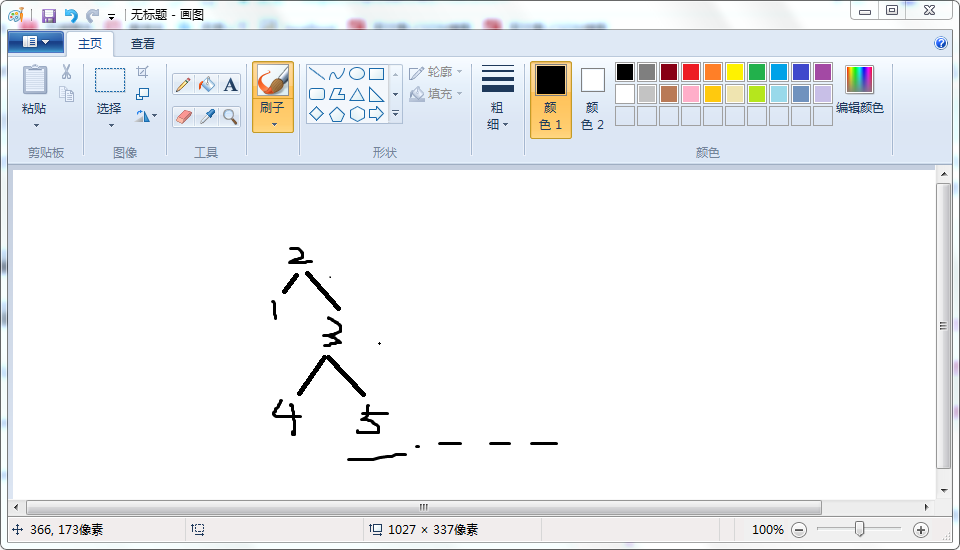The image size is (960, 550).
Task: Open Paint help question mark icon
Action: (941, 43)
